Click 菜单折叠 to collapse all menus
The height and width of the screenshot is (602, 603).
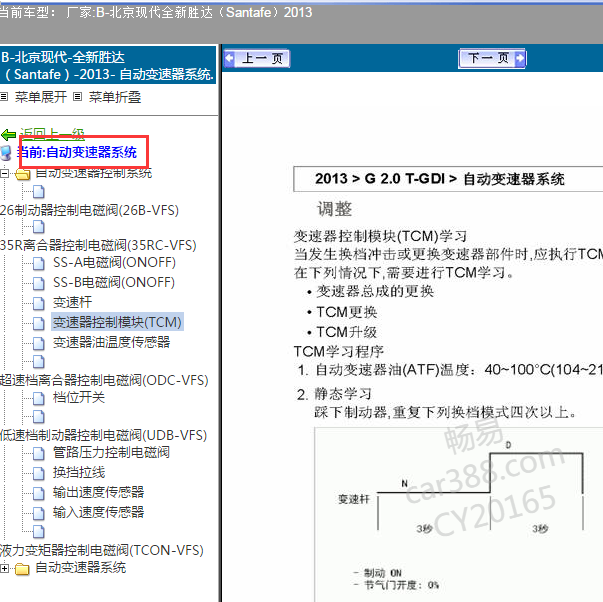pyautogui.click(x=115, y=97)
